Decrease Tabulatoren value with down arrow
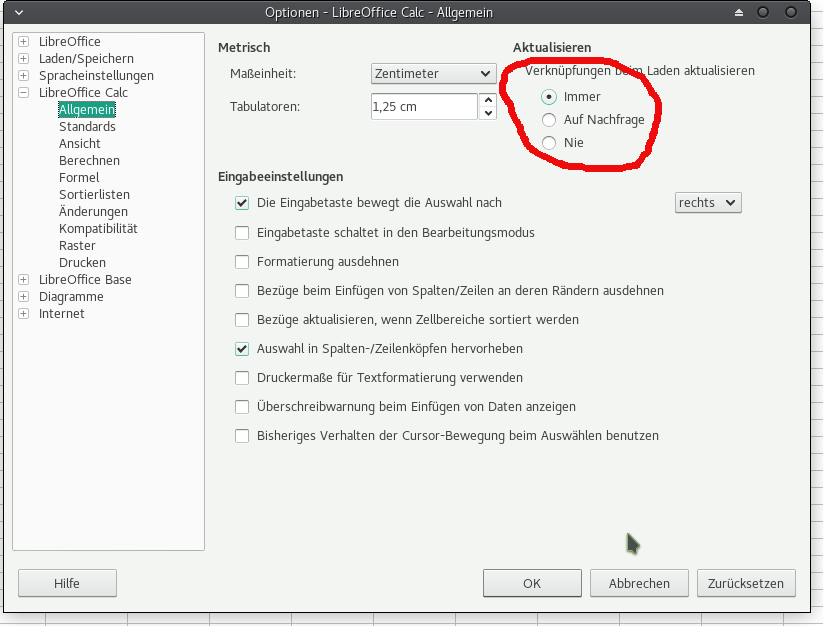Screen dimensions: 823x626 488,113
